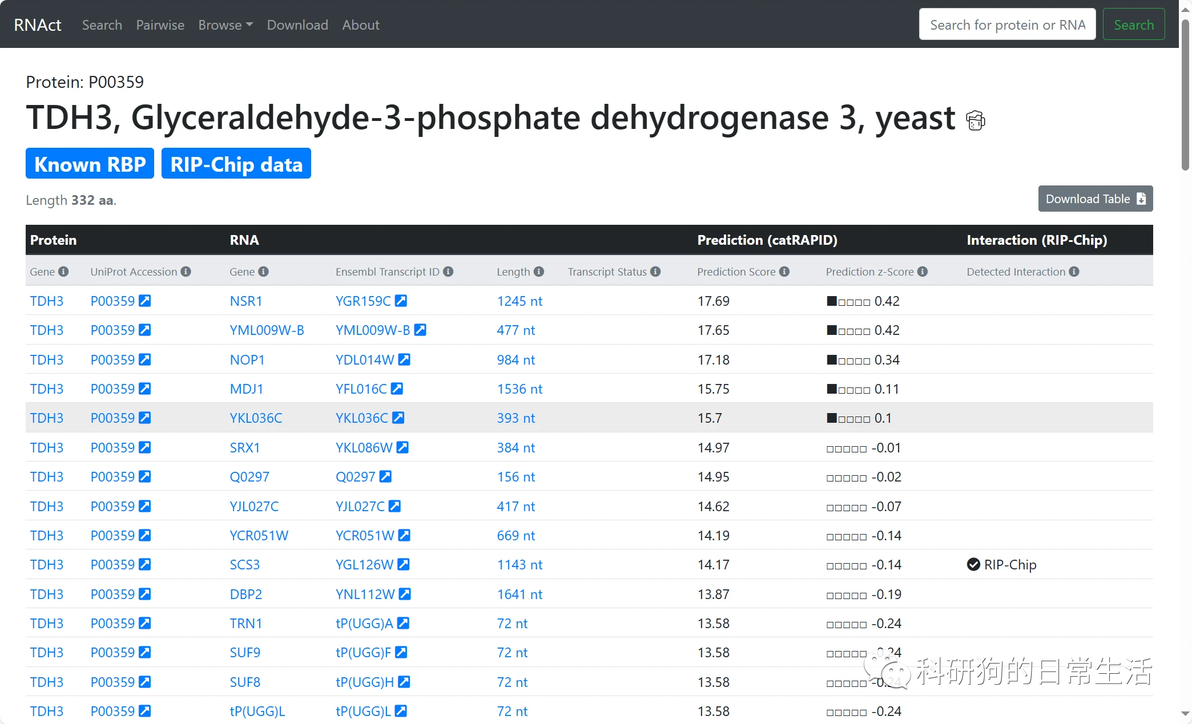Open external link icon beside YML009W-B transcript
This screenshot has height=724, width=1192.
(420, 330)
